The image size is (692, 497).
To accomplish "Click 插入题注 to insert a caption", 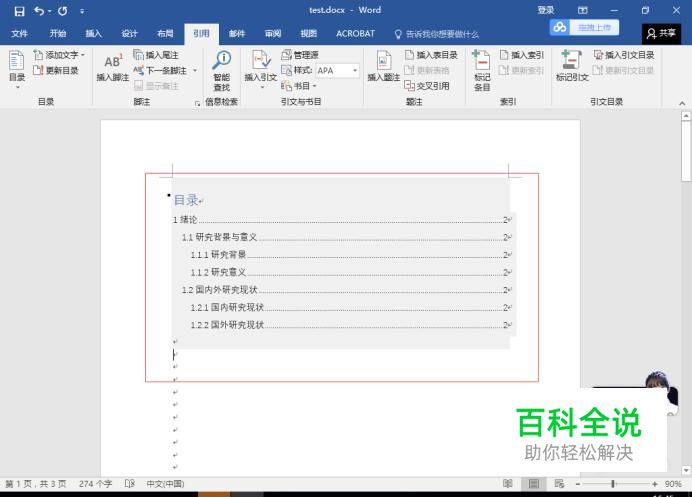I will click(384, 66).
